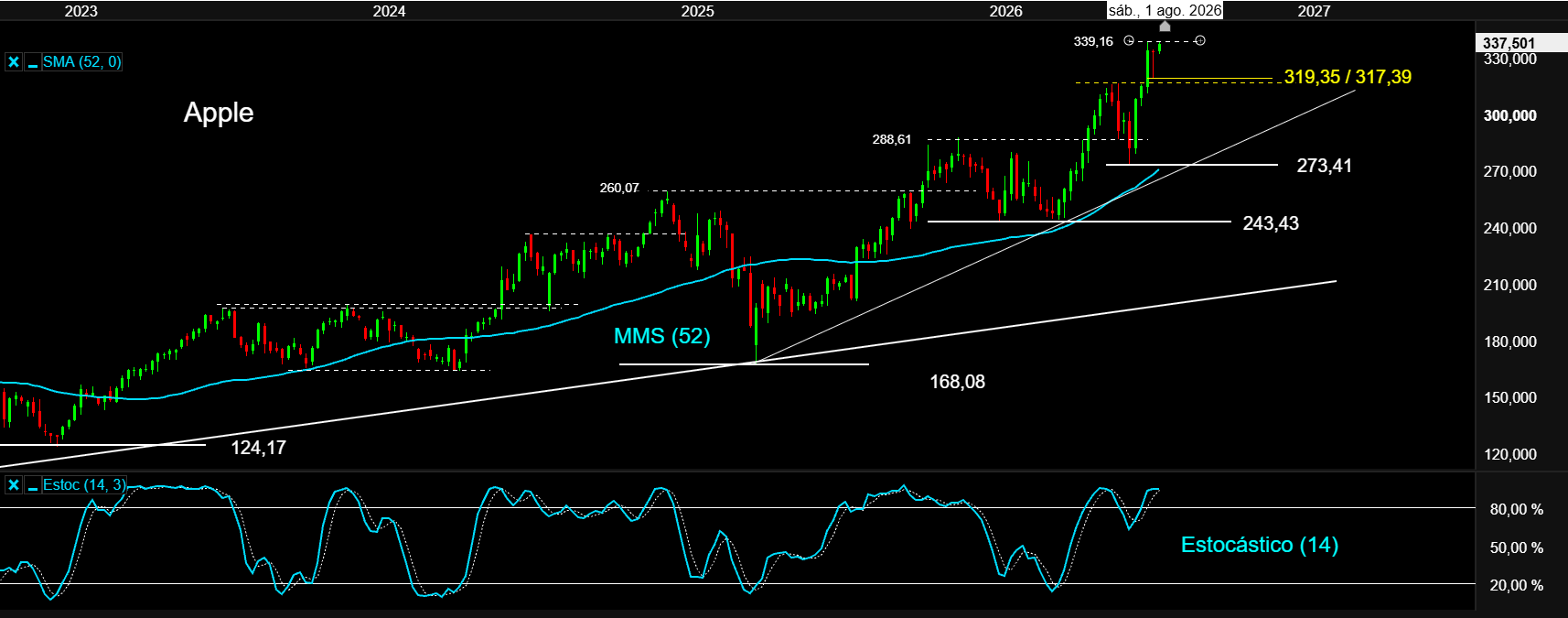Select the 273,41 support level label
This screenshot has width=1568, height=618.
tap(1324, 166)
